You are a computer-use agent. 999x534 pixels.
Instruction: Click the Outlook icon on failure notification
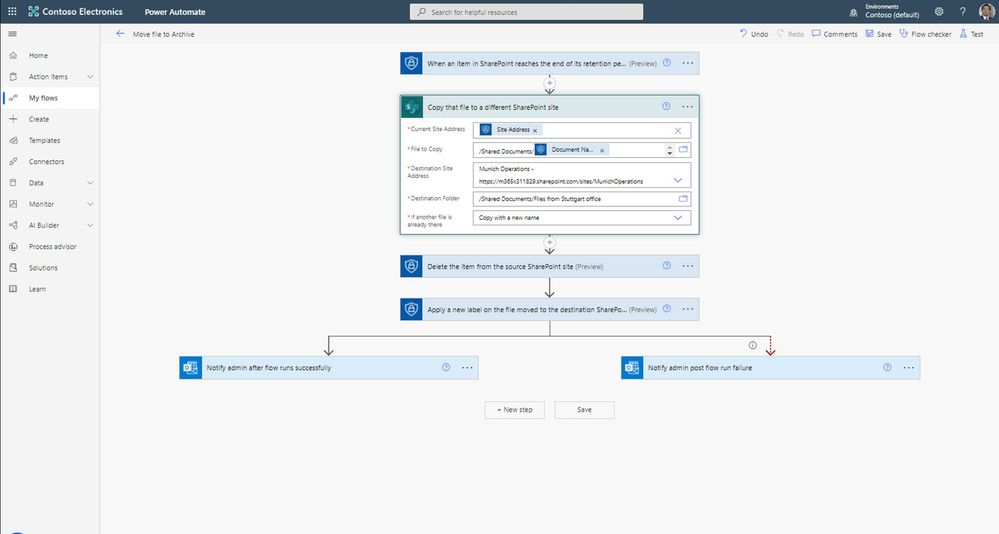pos(632,368)
